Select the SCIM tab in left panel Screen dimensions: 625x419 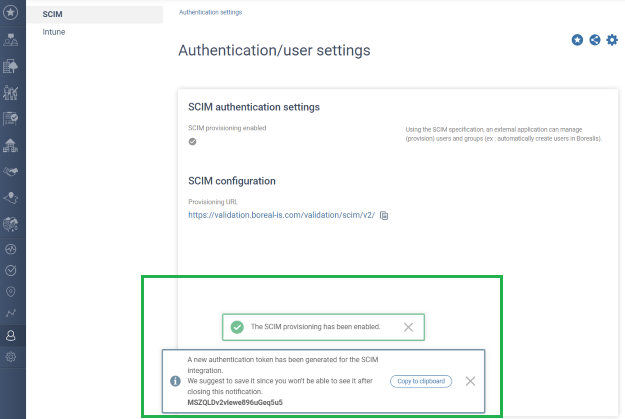click(x=53, y=14)
